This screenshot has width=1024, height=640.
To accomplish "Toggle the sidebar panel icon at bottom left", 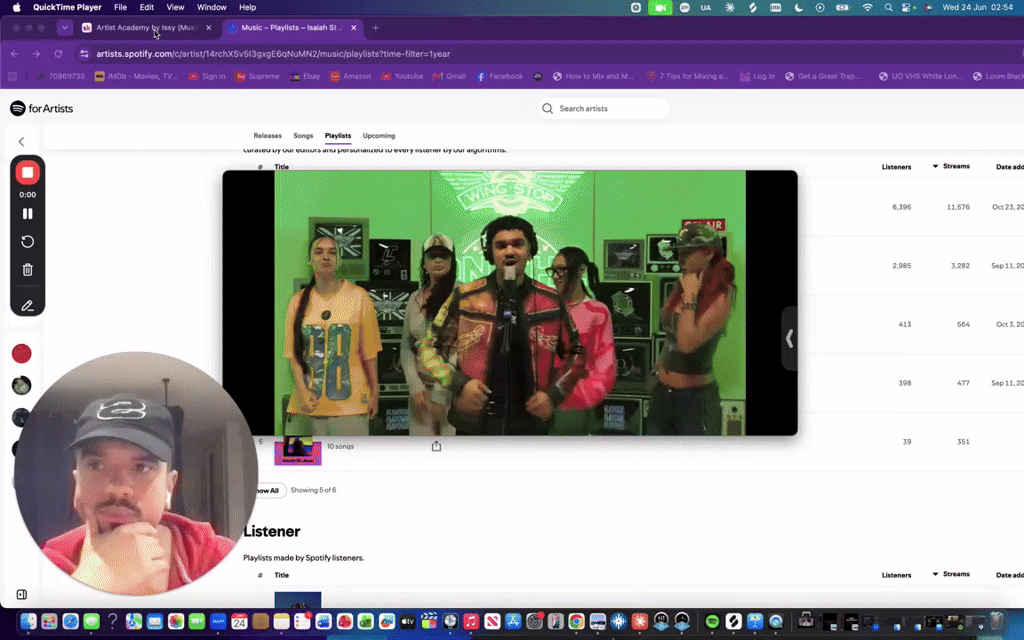I will 22,594.
